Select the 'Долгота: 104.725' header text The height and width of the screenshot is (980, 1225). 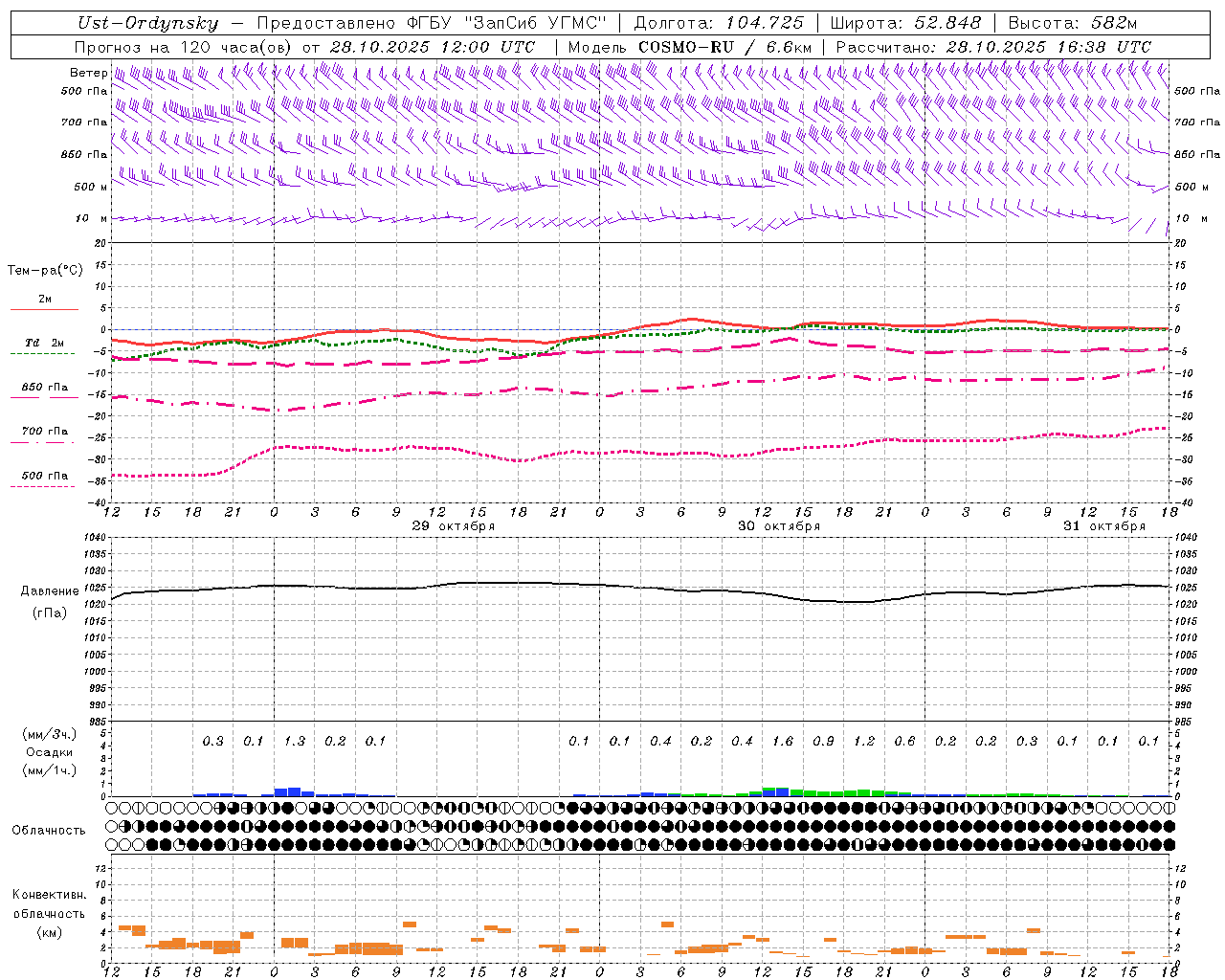719,24
